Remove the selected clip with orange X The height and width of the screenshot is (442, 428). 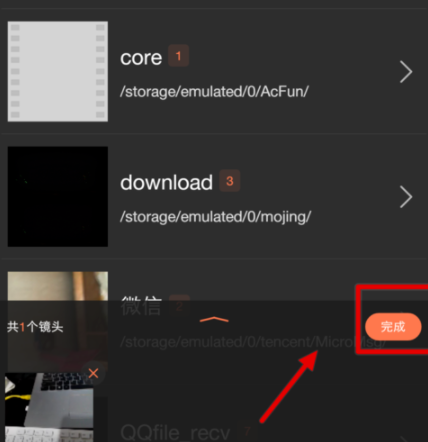pos(93,373)
